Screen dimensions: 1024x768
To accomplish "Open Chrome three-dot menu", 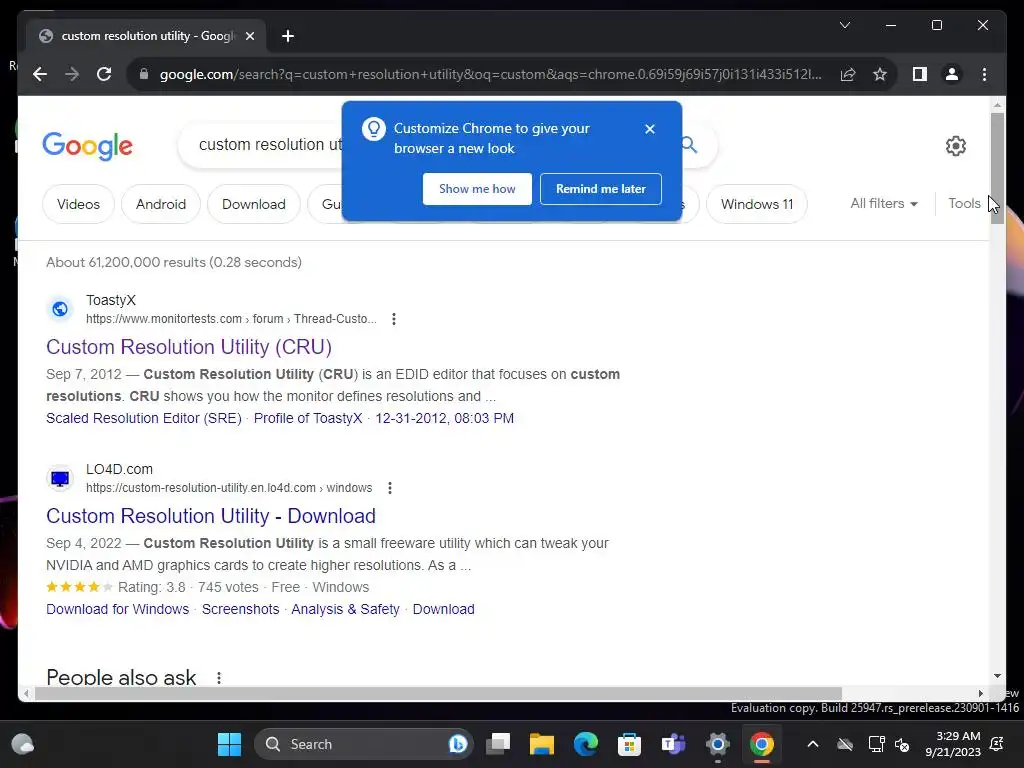I will click(x=984, y=74).
